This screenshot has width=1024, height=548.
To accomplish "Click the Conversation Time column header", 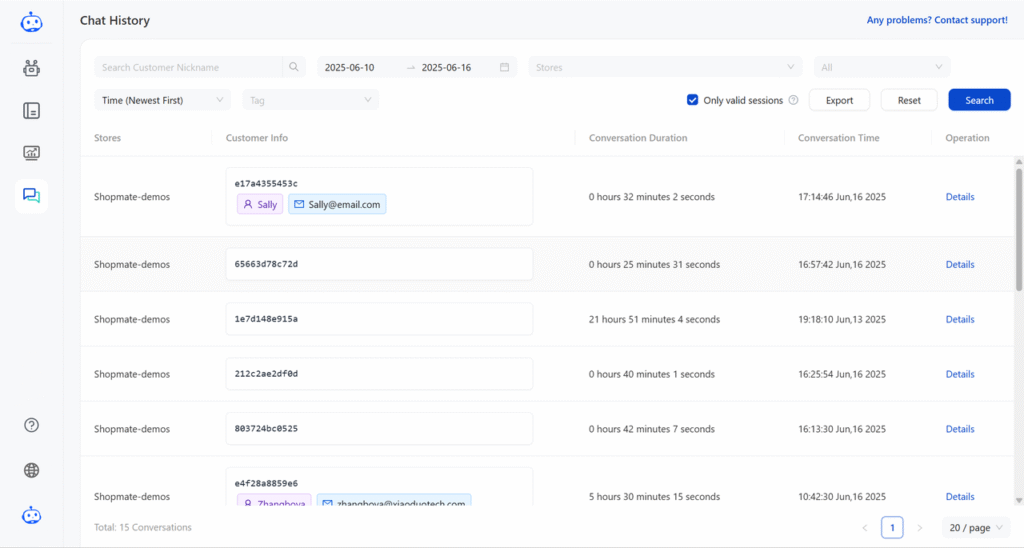I will 839,138.
